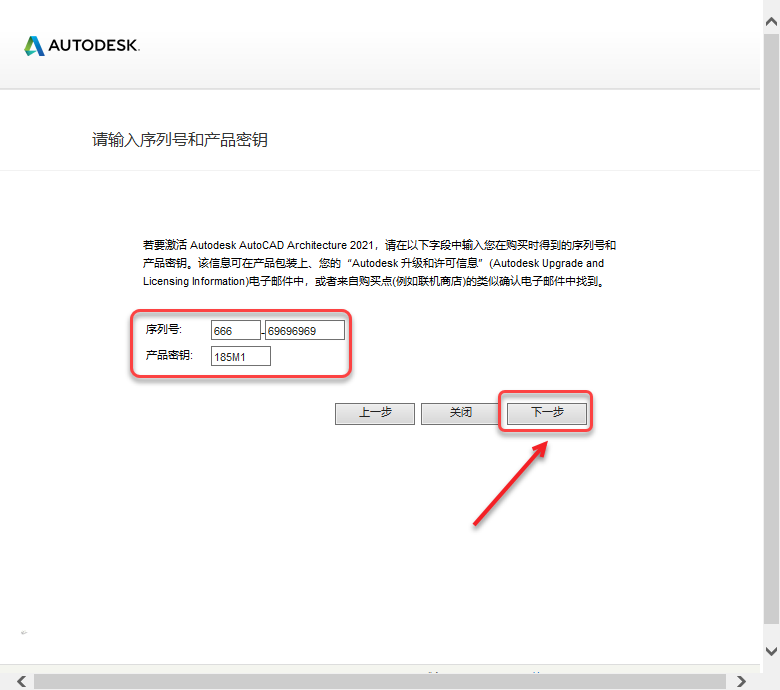Click the heading 请输入序列号和产品密钥

tap(180, 140)
